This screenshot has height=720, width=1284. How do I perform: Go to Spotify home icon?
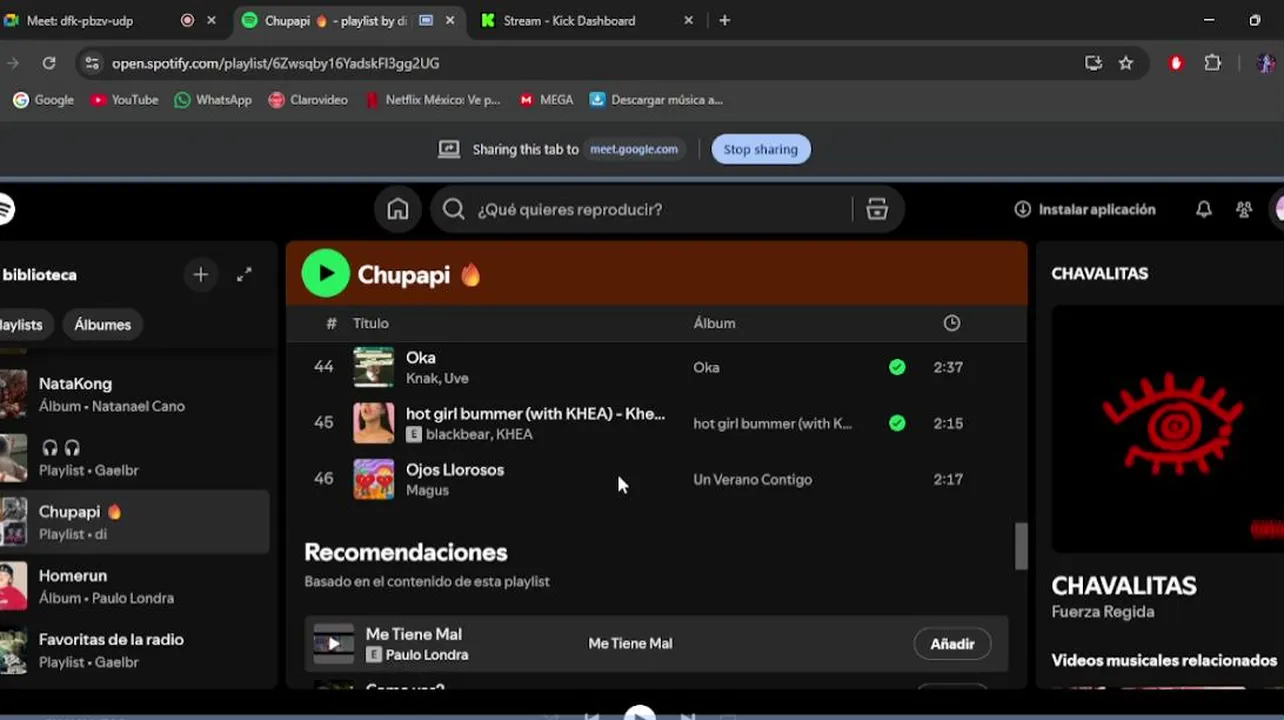pyautogui.click(x=398, y=209)
